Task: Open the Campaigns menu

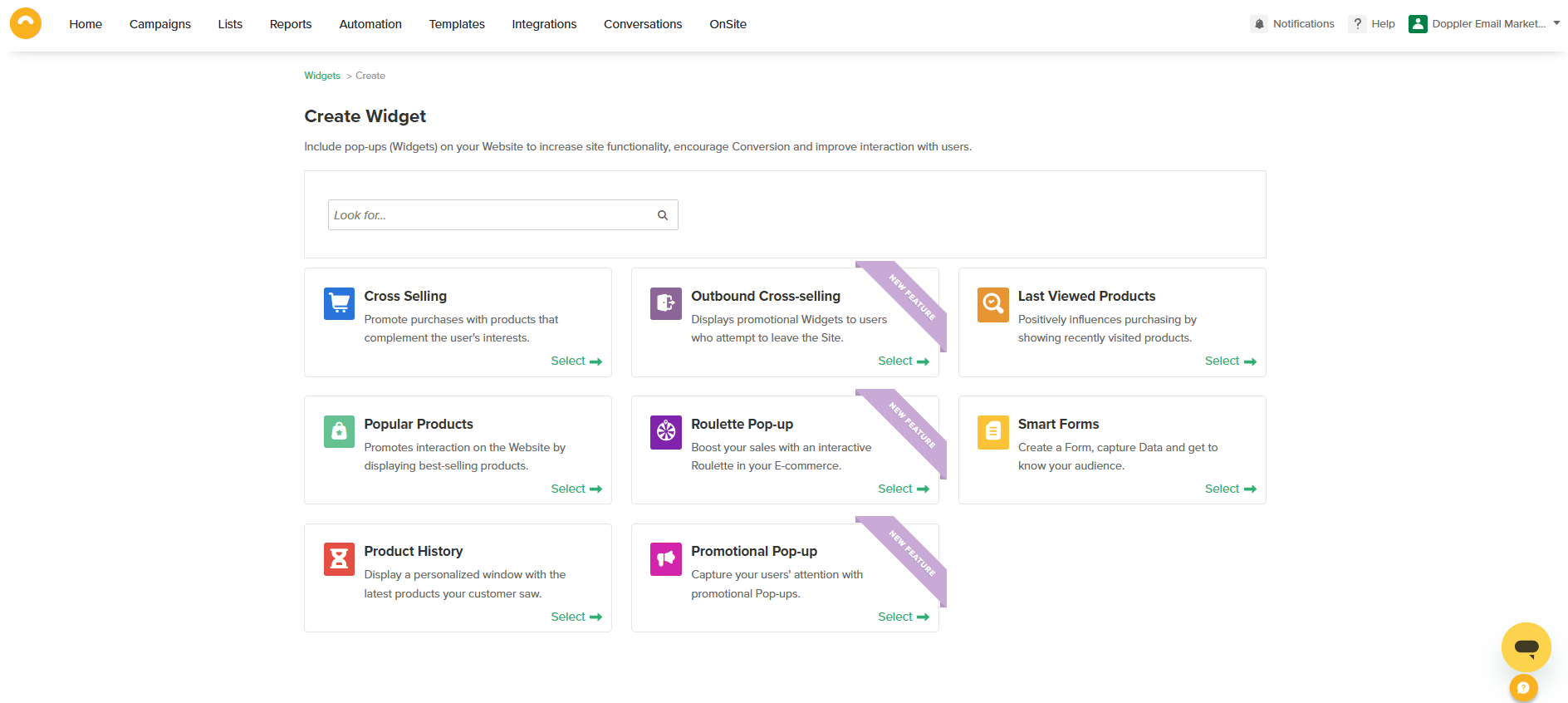Action: coord(159,24)
